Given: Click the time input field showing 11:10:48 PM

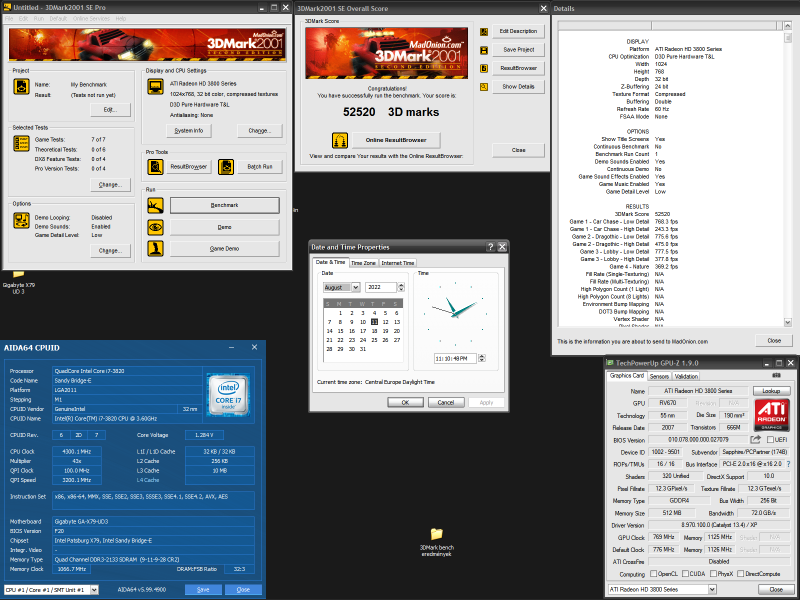Looking at the screenshot, I should pyautogui.click(x=455, y=359).
